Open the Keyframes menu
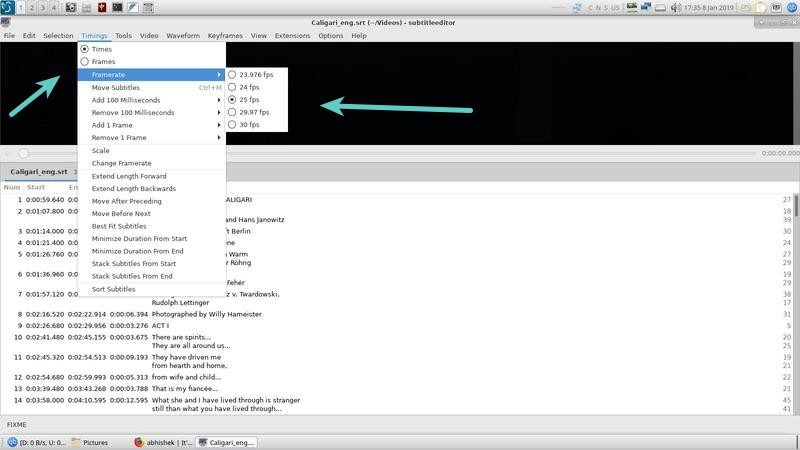This screenshot has height=450, width=800. pos(225,36)
